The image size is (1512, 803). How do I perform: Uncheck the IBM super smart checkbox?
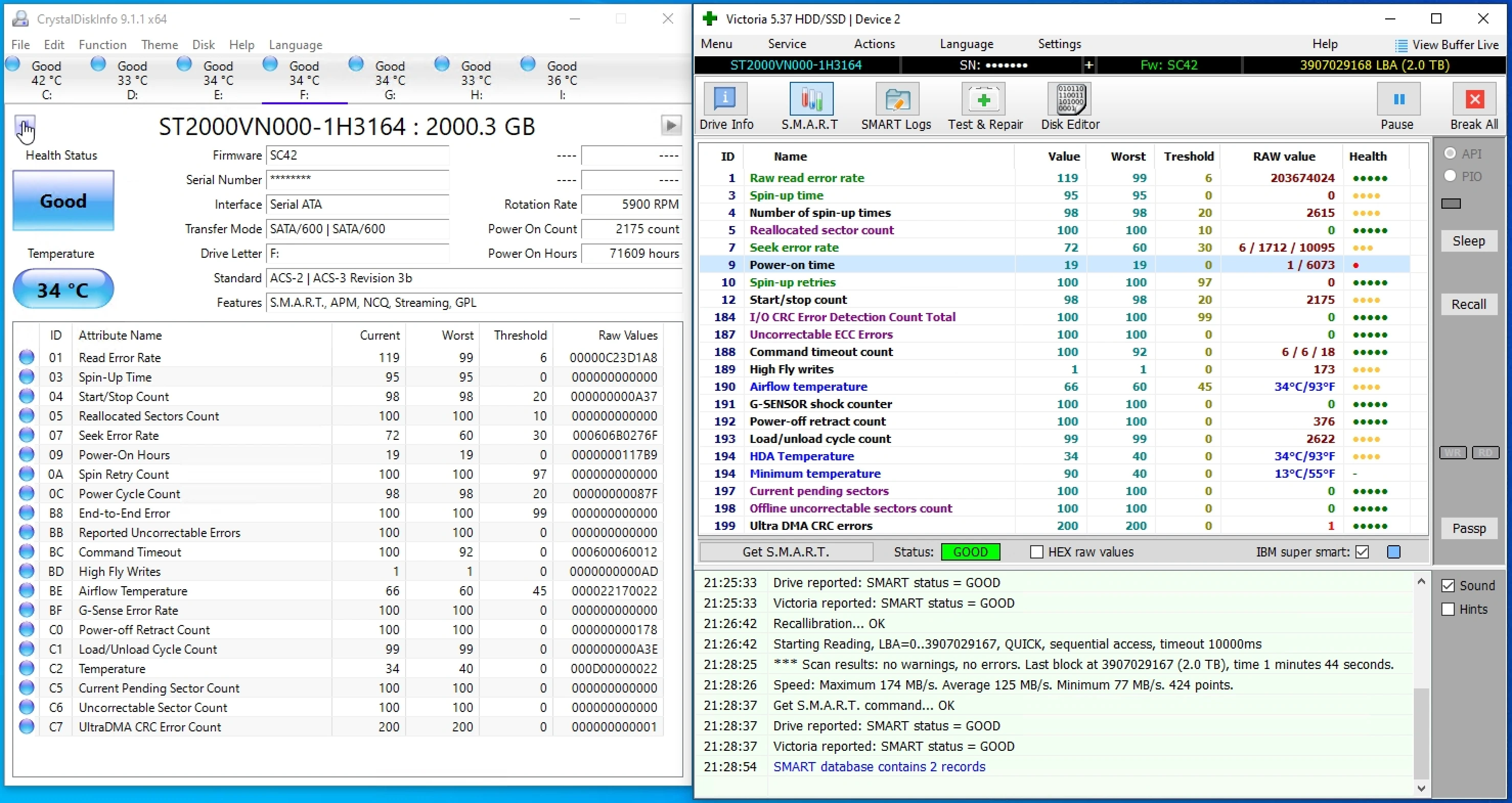click(x=1362, y=552)
